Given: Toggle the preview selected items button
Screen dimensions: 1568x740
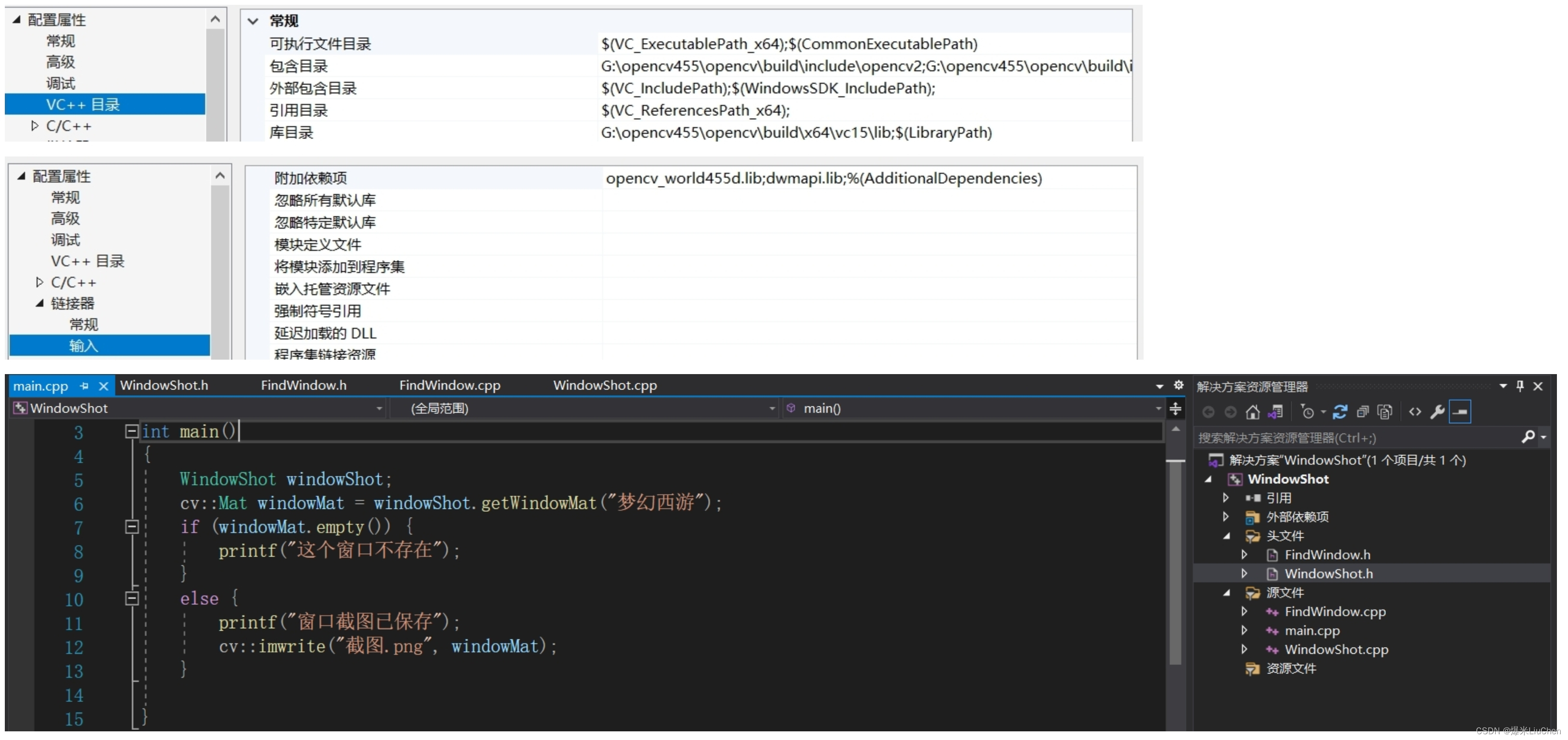Looking at the screenshot, I should click(x=1460, y=412).
